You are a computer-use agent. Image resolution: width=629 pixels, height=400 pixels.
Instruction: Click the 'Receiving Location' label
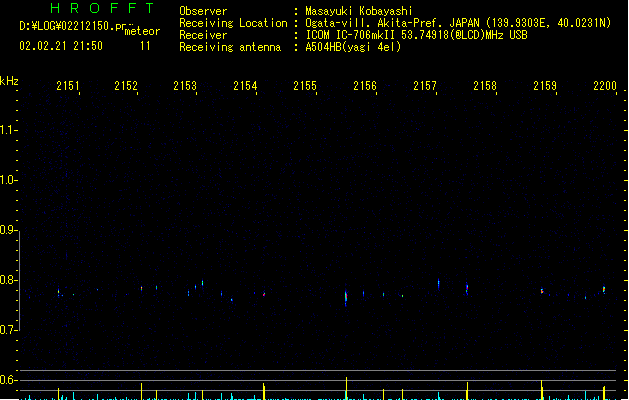(233, 23)
